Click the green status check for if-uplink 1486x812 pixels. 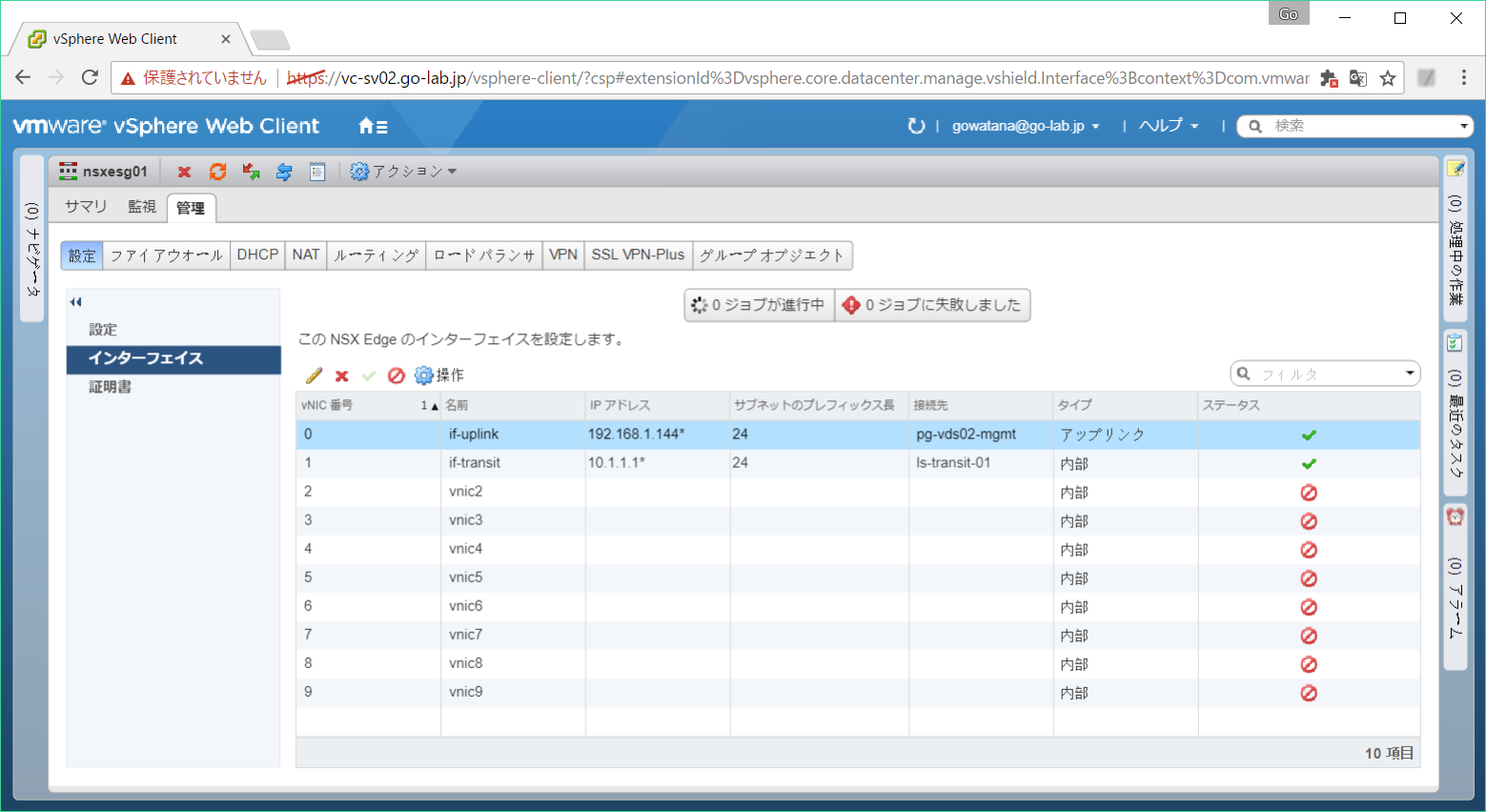tap(1309, 435)
